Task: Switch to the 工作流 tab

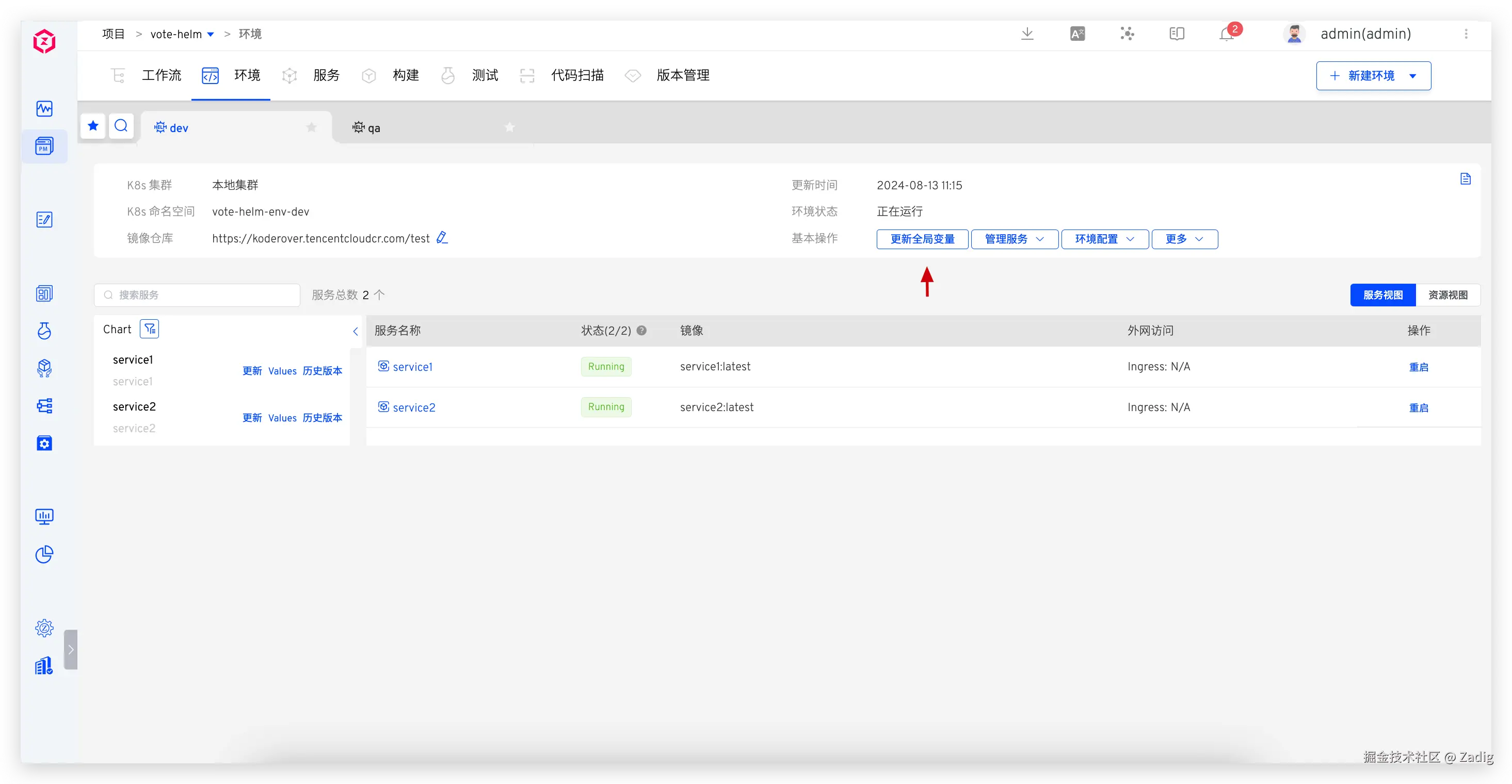Action: click(x=162, y=76)
